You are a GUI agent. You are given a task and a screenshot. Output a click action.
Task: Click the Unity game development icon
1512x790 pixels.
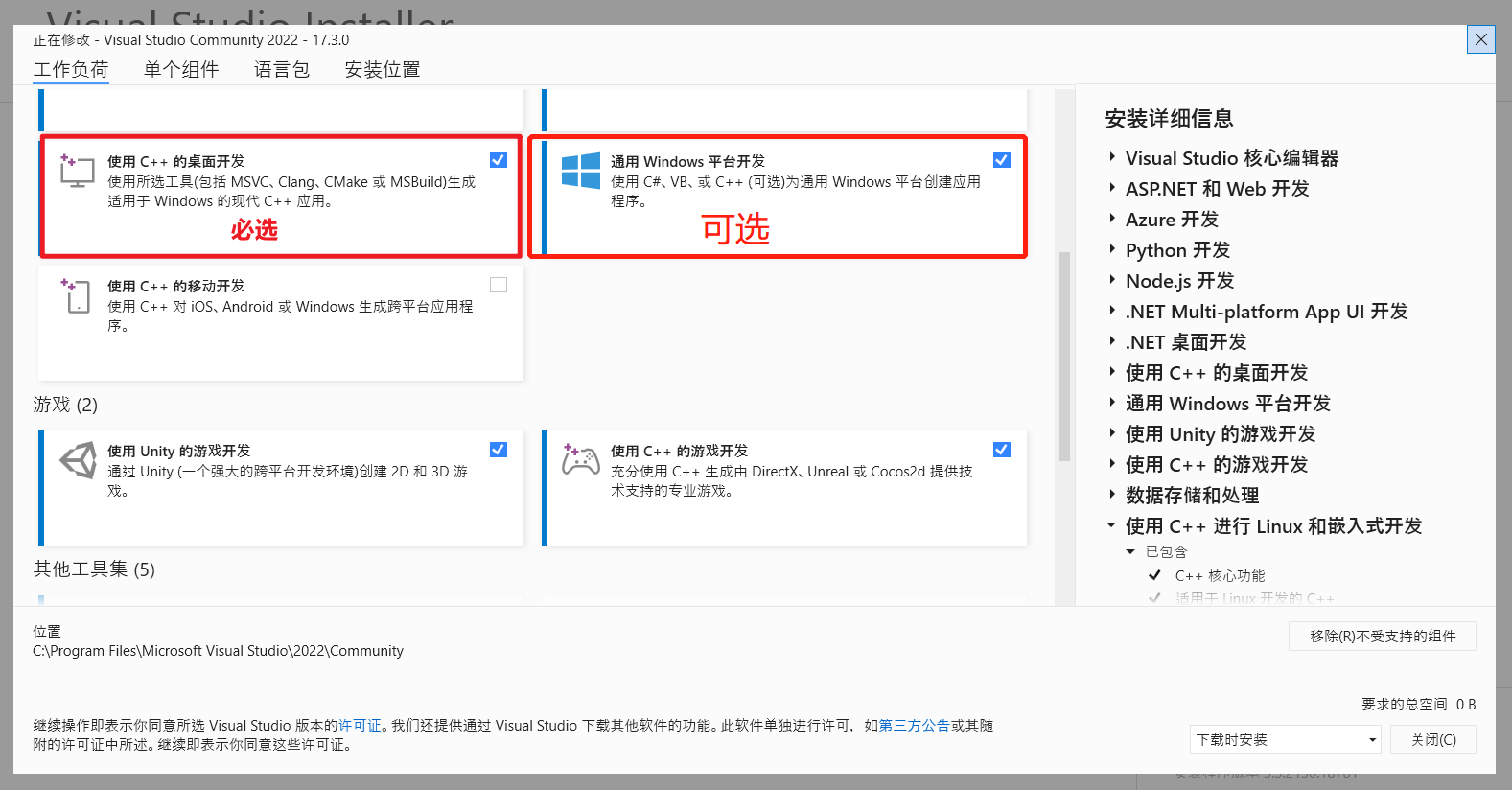click(79, 460)
